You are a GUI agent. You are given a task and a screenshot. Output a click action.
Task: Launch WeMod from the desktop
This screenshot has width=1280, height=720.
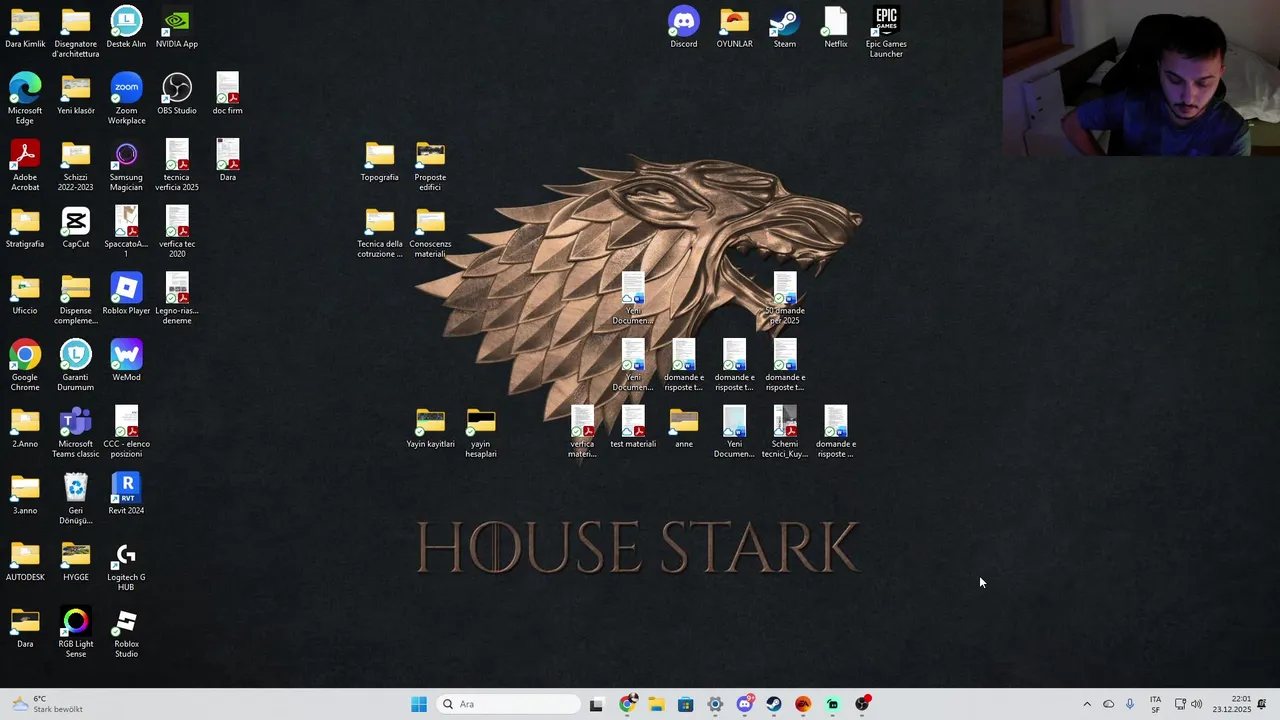[126, 361]
